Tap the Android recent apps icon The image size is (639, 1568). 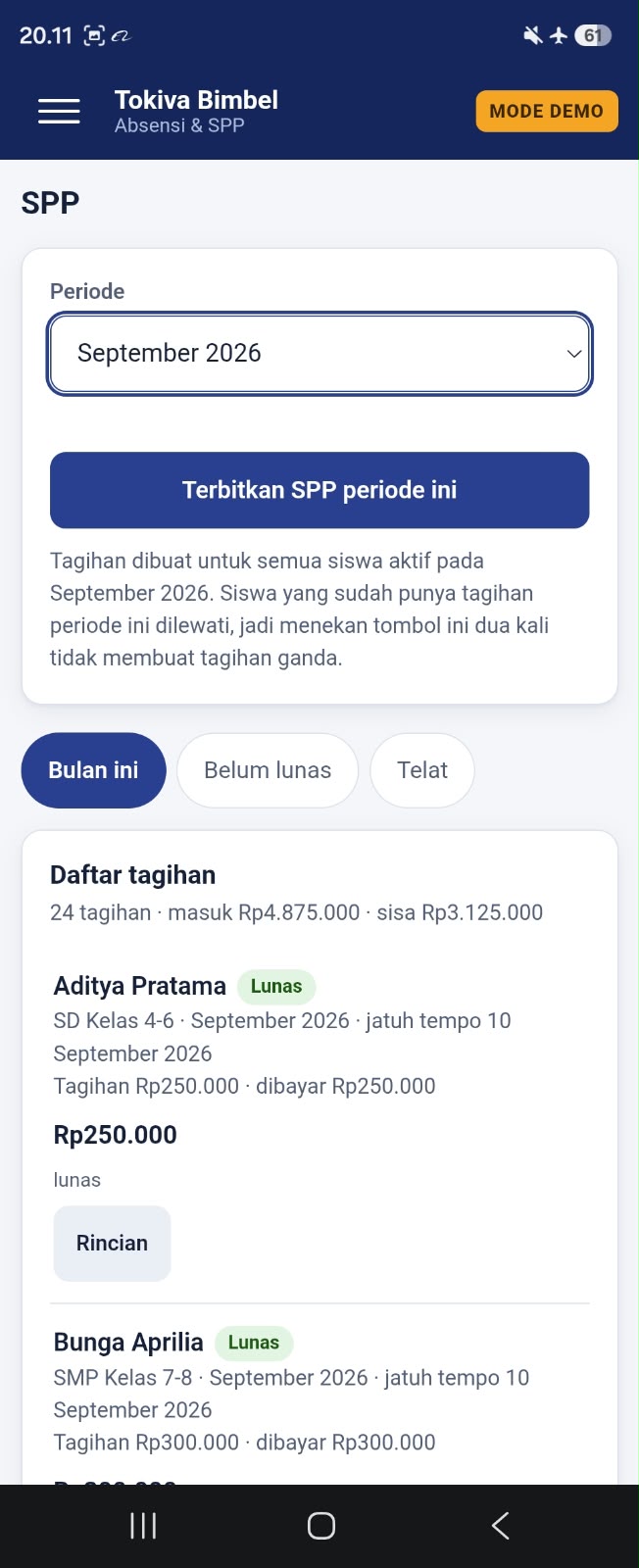coord(143,1525)
